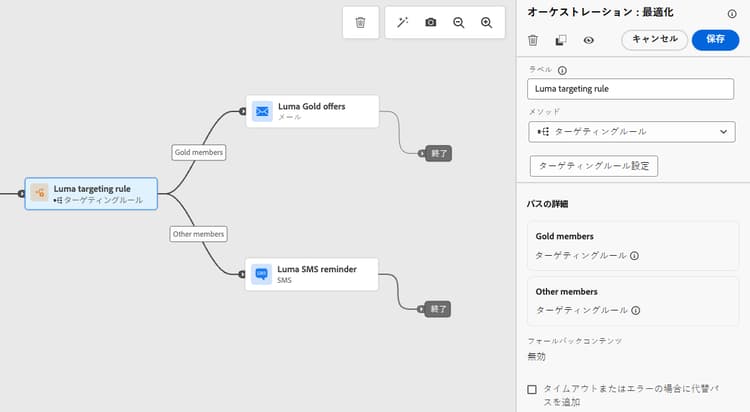750x412 pixels.
Task: Focus the Luma targeting rule label field
Action: pyautogui.click(x=630, y=89)
